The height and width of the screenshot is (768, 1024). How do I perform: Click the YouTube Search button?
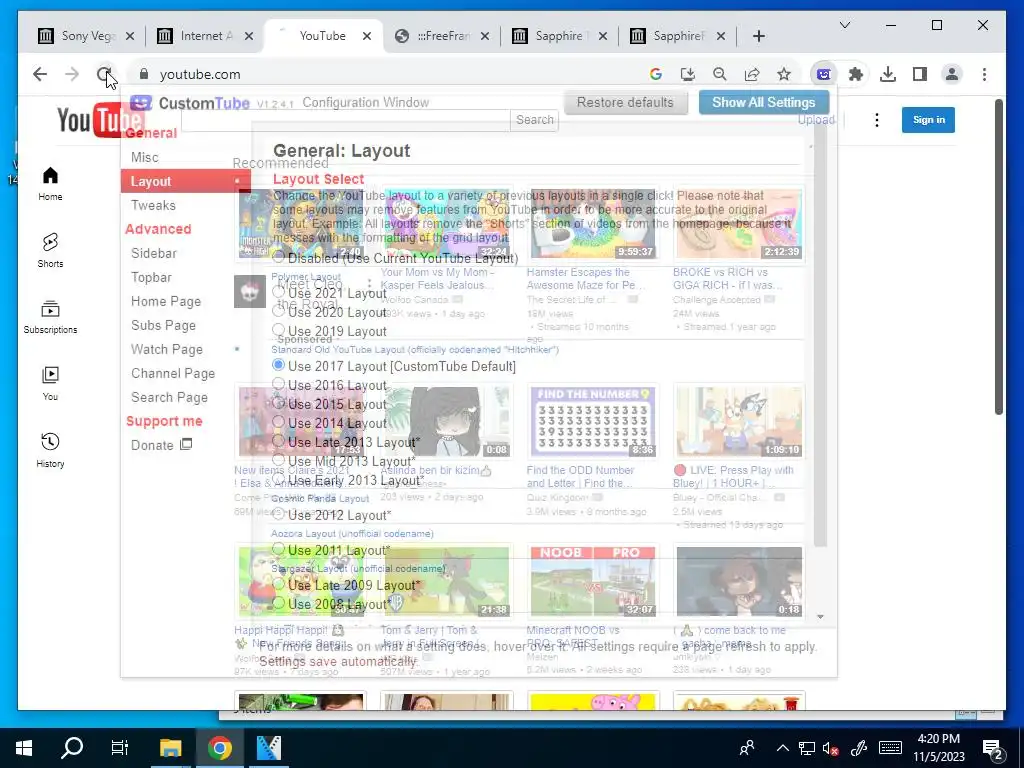534,120
